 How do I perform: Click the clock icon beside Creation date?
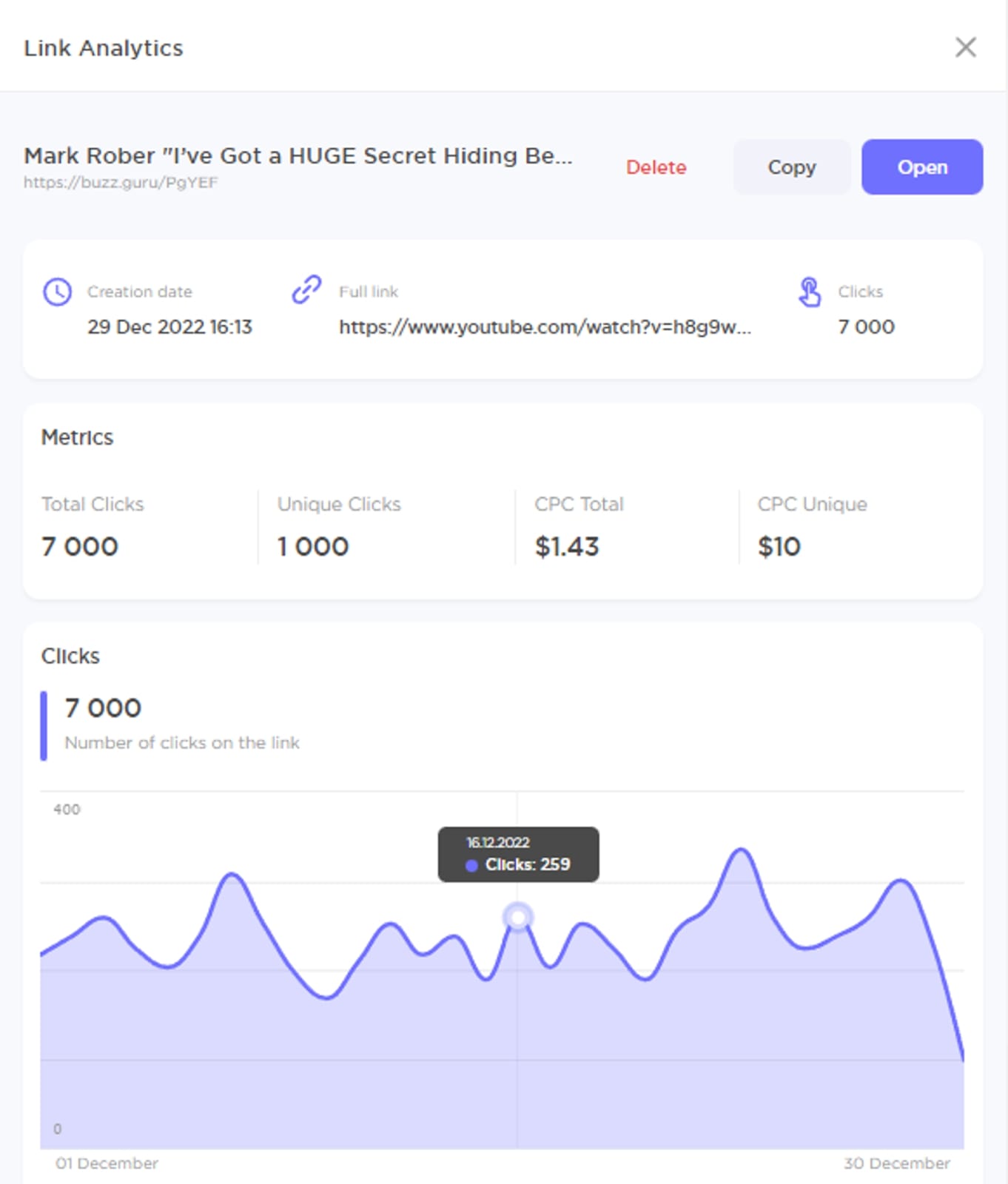[57, 292]
